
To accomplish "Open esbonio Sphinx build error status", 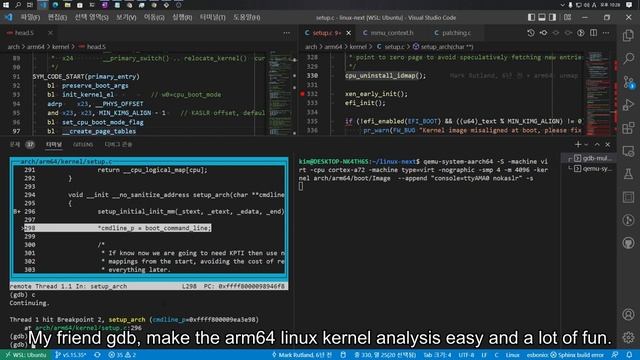I will click(565, 355).
